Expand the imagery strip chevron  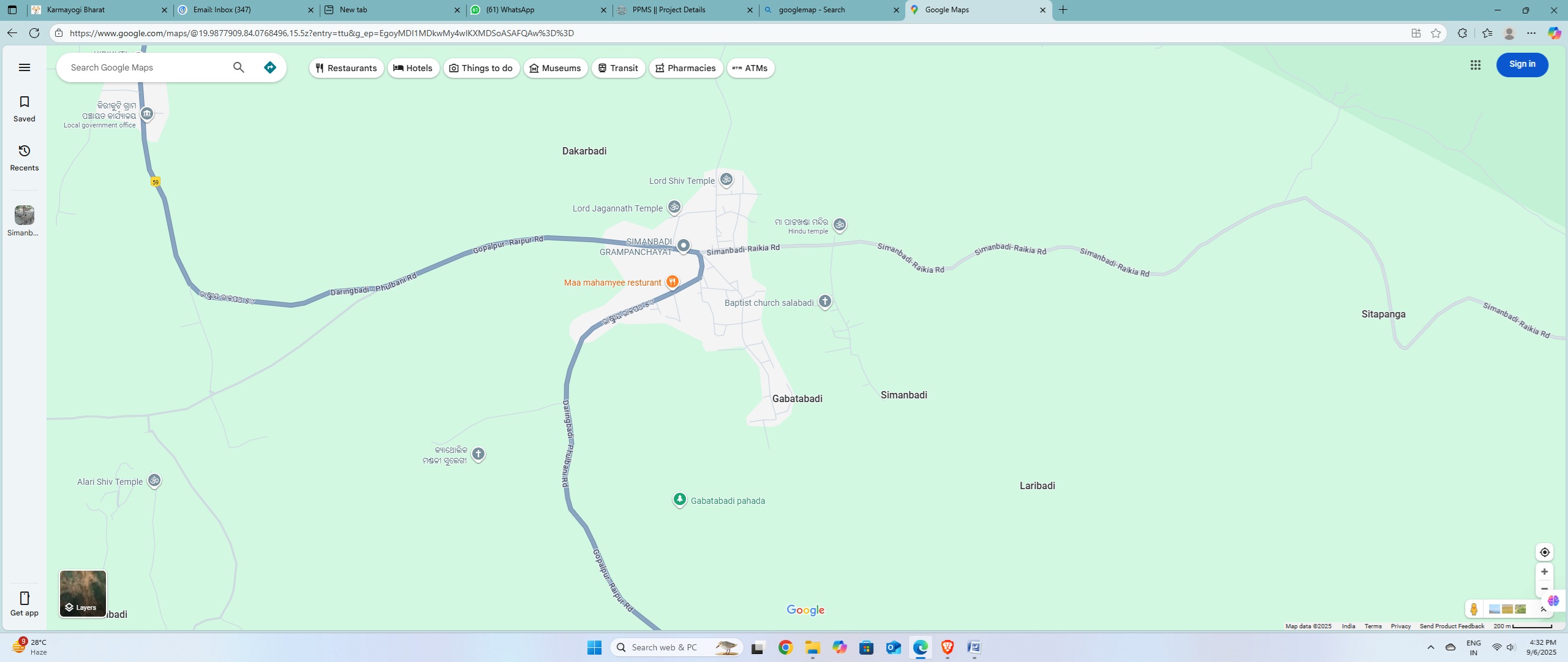coord(1543,609)
